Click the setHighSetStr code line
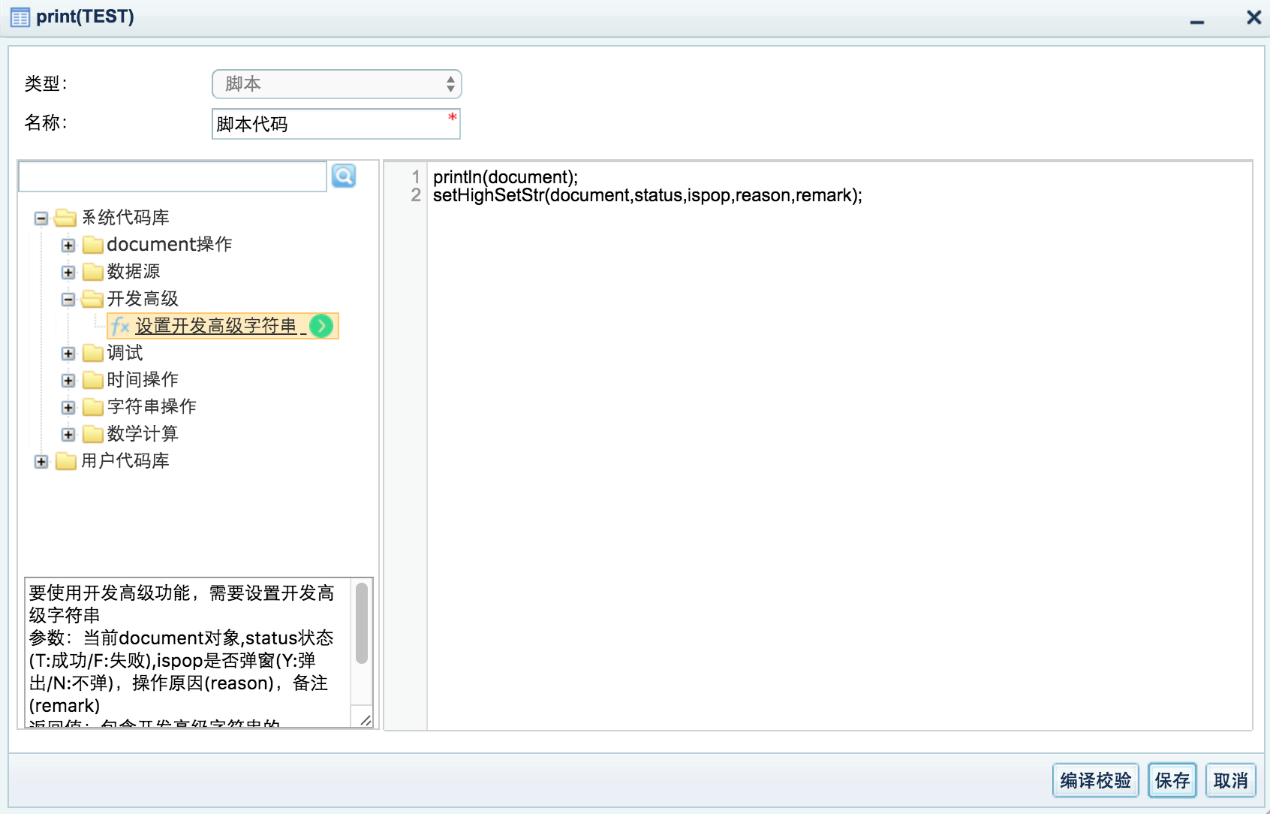Image resolution: width=1270 pixels, height=814 pixels. tap(647, 195)
